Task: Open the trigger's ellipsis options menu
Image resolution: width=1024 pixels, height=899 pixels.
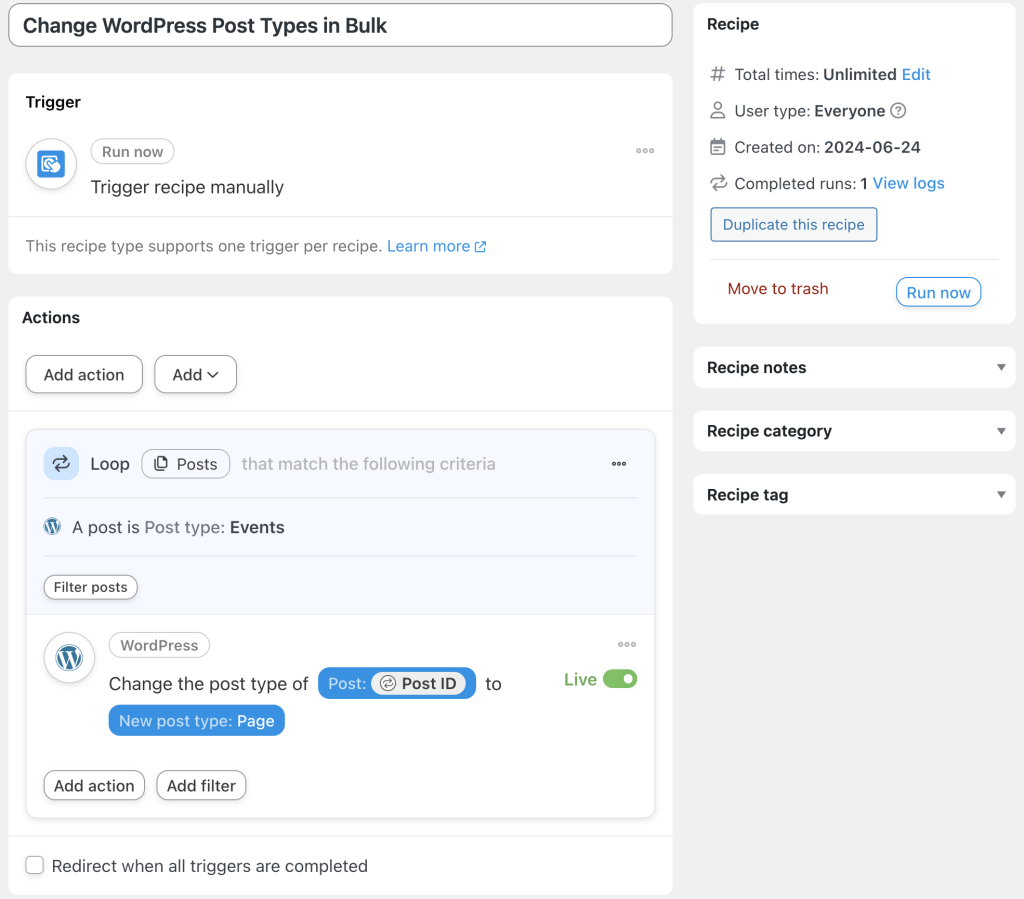Action: 645,148
